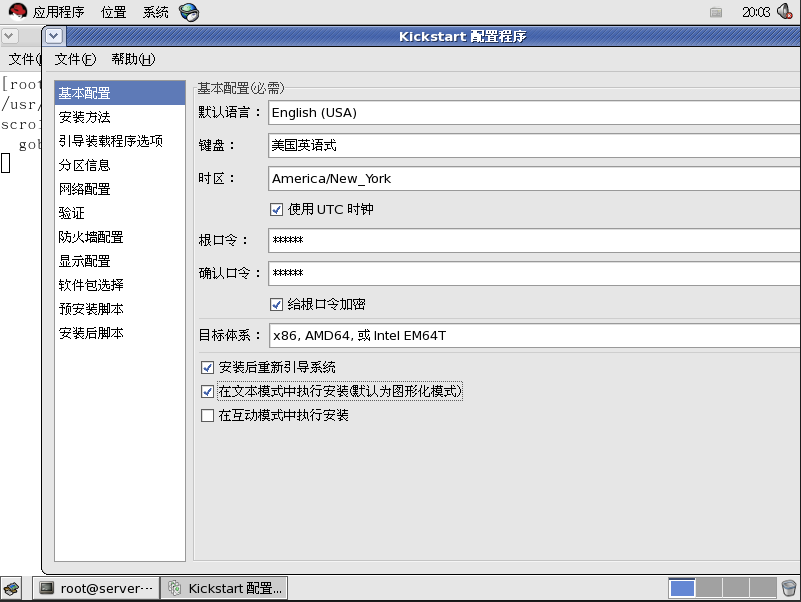Select 基本配置 in sidebar
The width and height of the screenshot is (801, 602).
point(120,93)
